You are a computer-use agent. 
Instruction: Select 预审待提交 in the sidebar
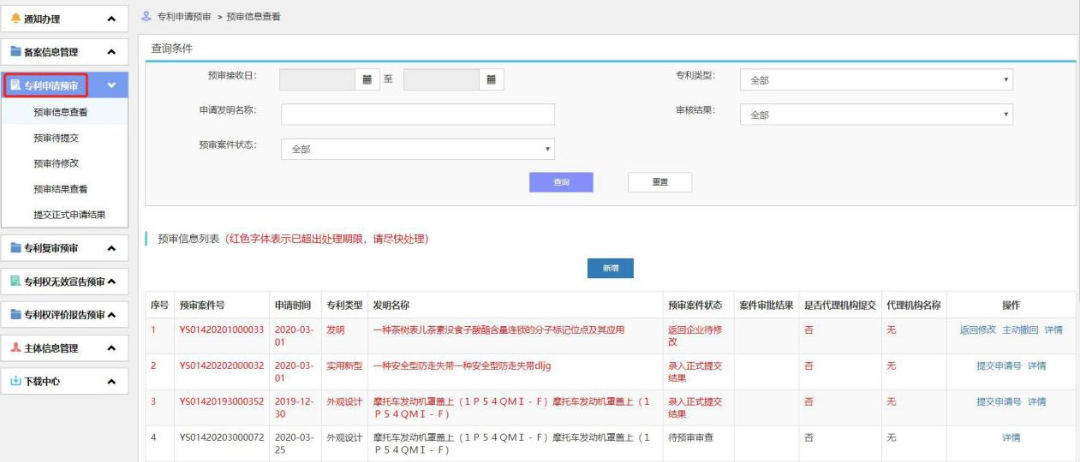tap(56, 138)
